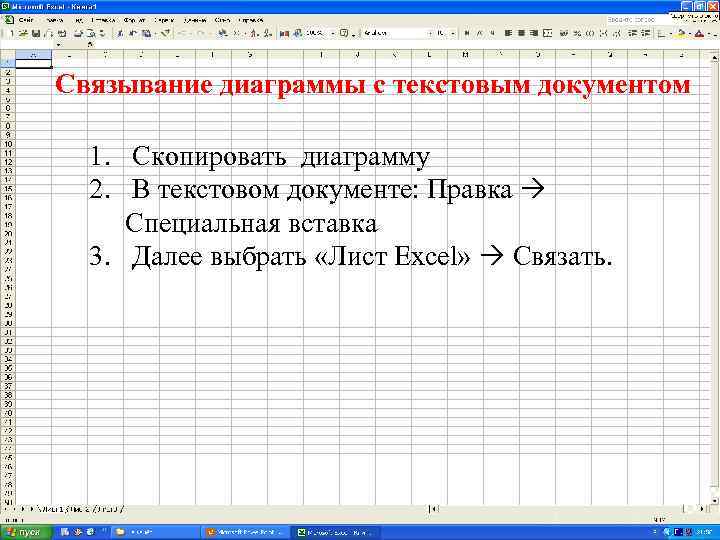Click the Undo arrow icon
This screenshot has height=540, width=720.
[181, 33]
